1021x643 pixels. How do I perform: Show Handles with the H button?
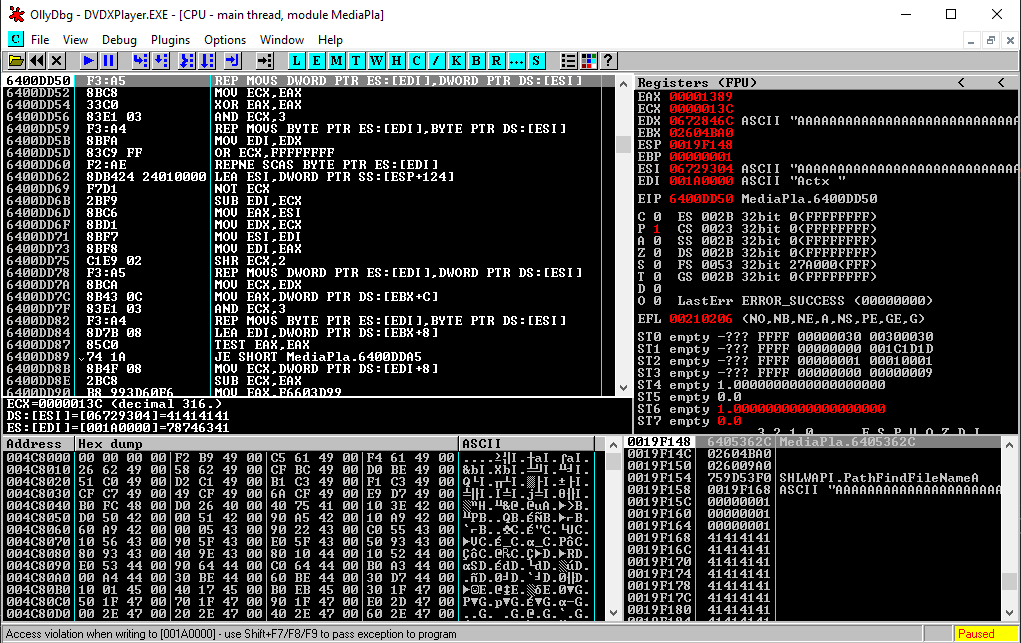pos(397,61)
